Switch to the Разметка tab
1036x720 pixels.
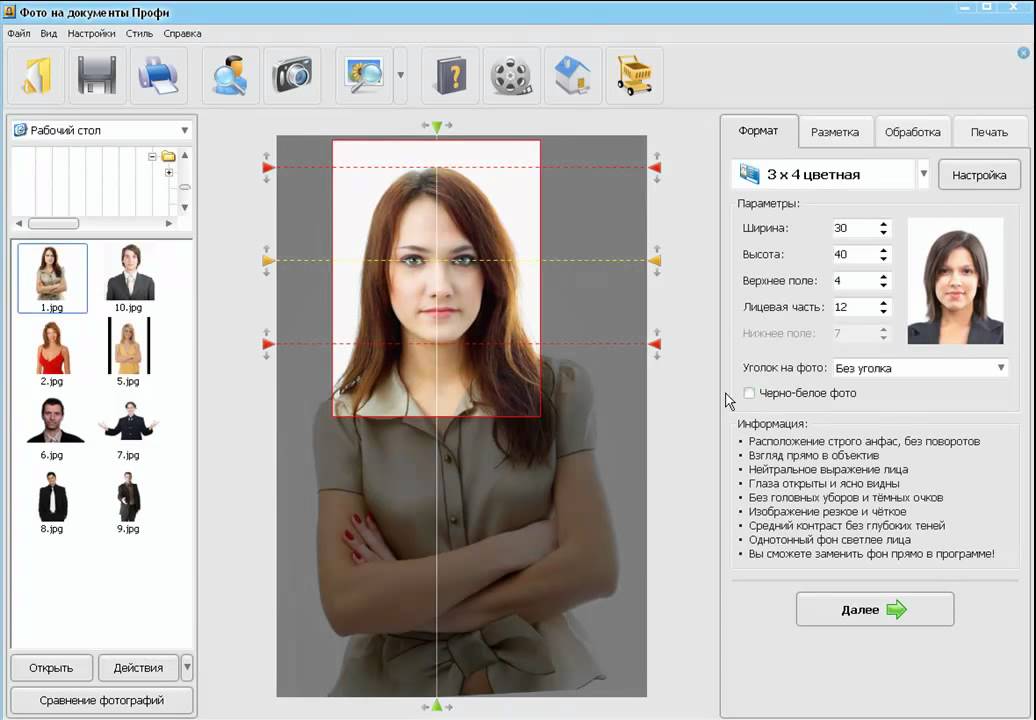coord(835,132)
